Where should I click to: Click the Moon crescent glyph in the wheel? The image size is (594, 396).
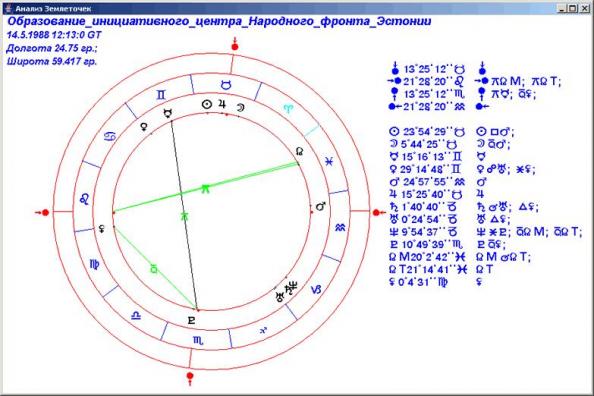[x=240, y=108]
